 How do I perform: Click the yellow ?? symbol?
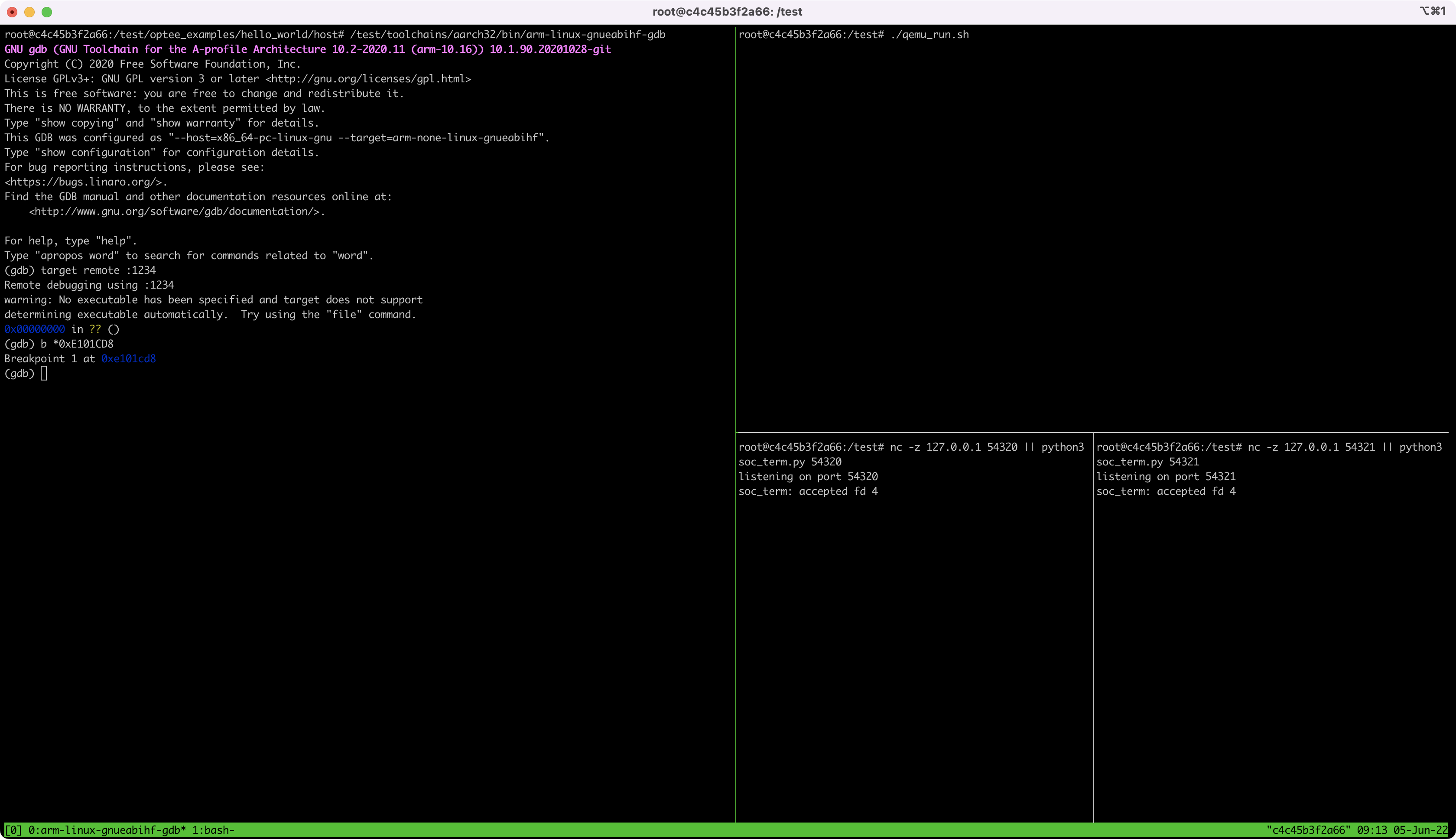(x=95, y=329)
